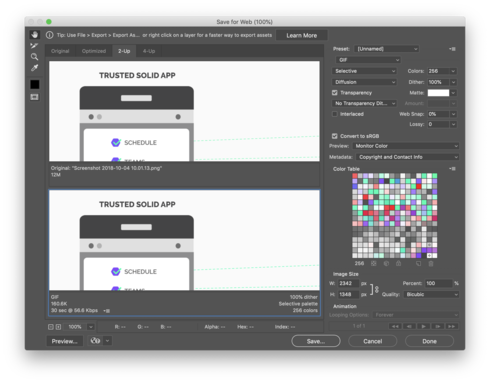The image size is (490, 383).
Task: Open the connection speed menu icon
Action: click(107, 311)
